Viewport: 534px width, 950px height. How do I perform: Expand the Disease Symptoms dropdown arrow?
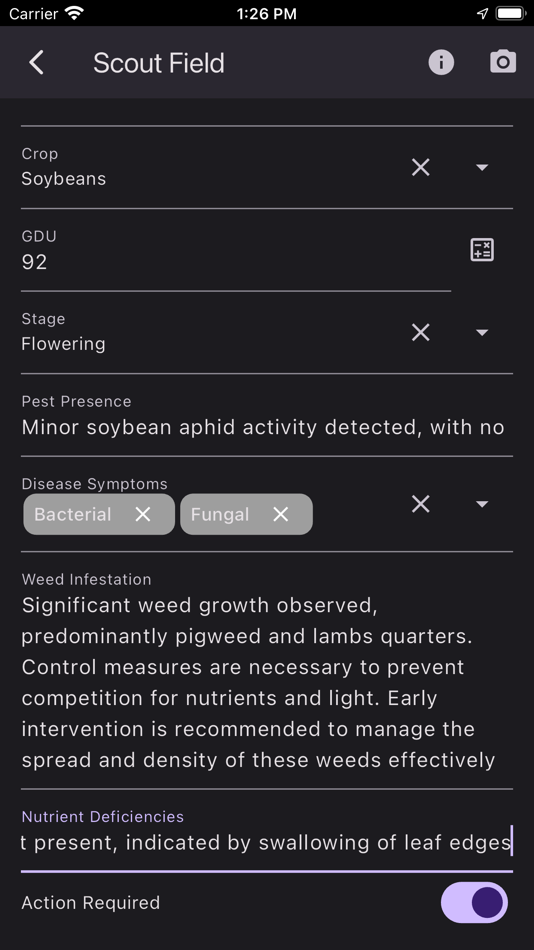[x=482, y=503]
